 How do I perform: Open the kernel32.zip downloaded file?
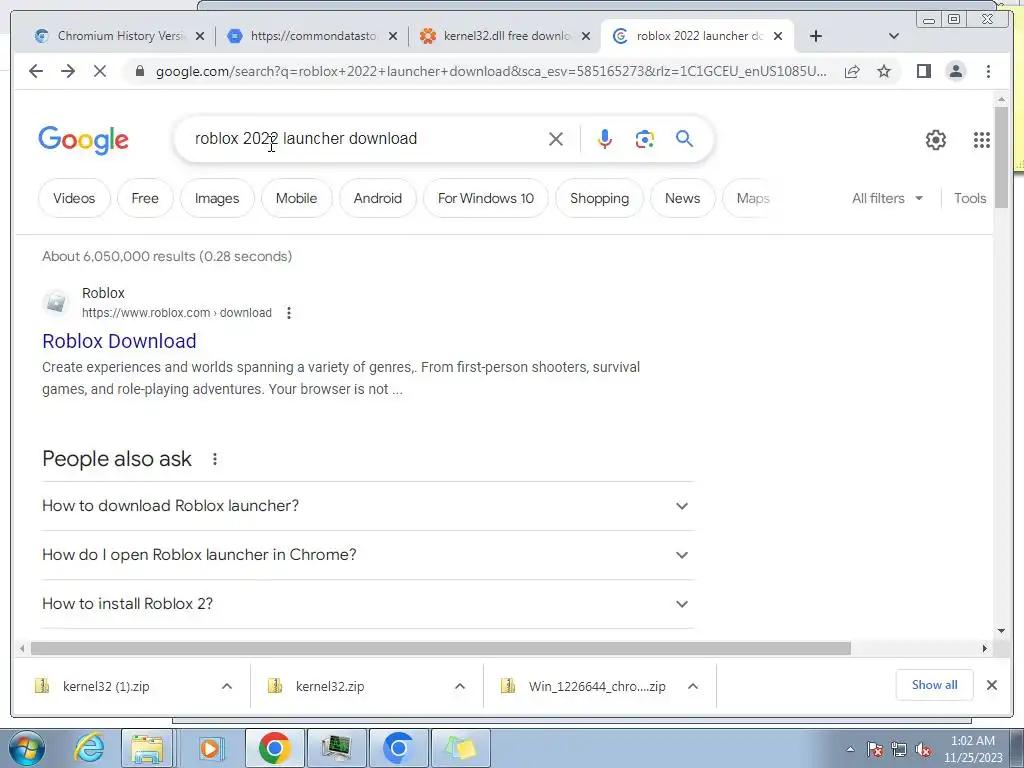tap(330, 686)
